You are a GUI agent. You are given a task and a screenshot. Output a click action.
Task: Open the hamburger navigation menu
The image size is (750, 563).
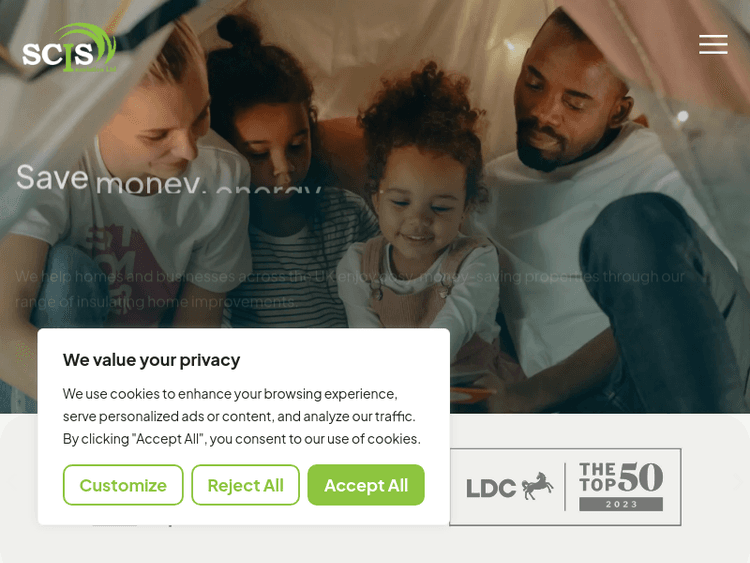tap(713, 44)
